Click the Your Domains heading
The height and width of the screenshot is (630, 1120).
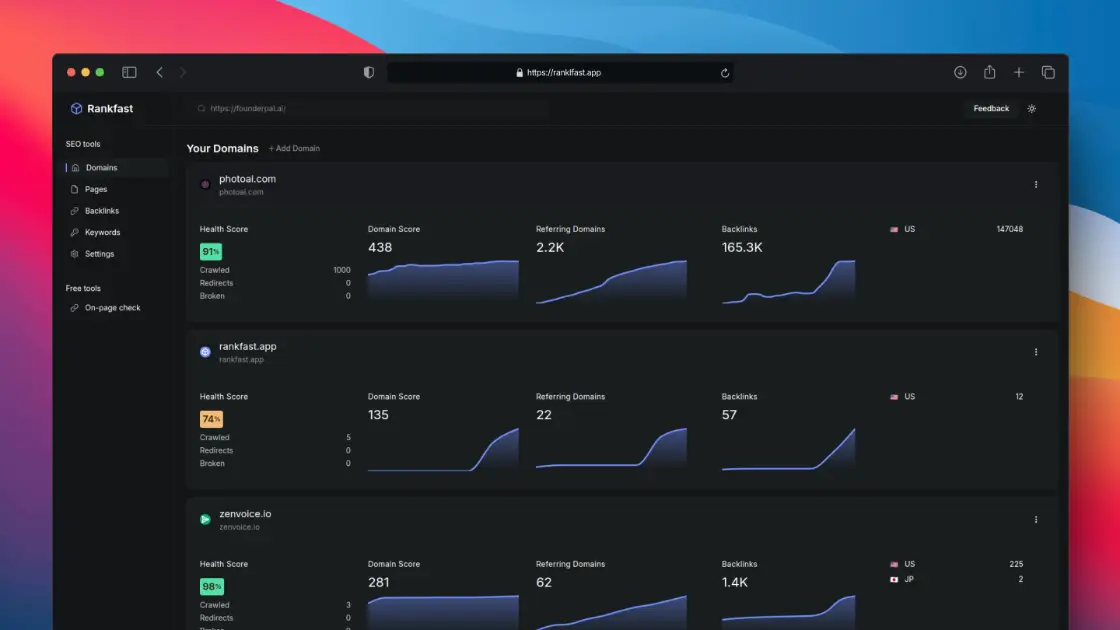coord(222,149)
